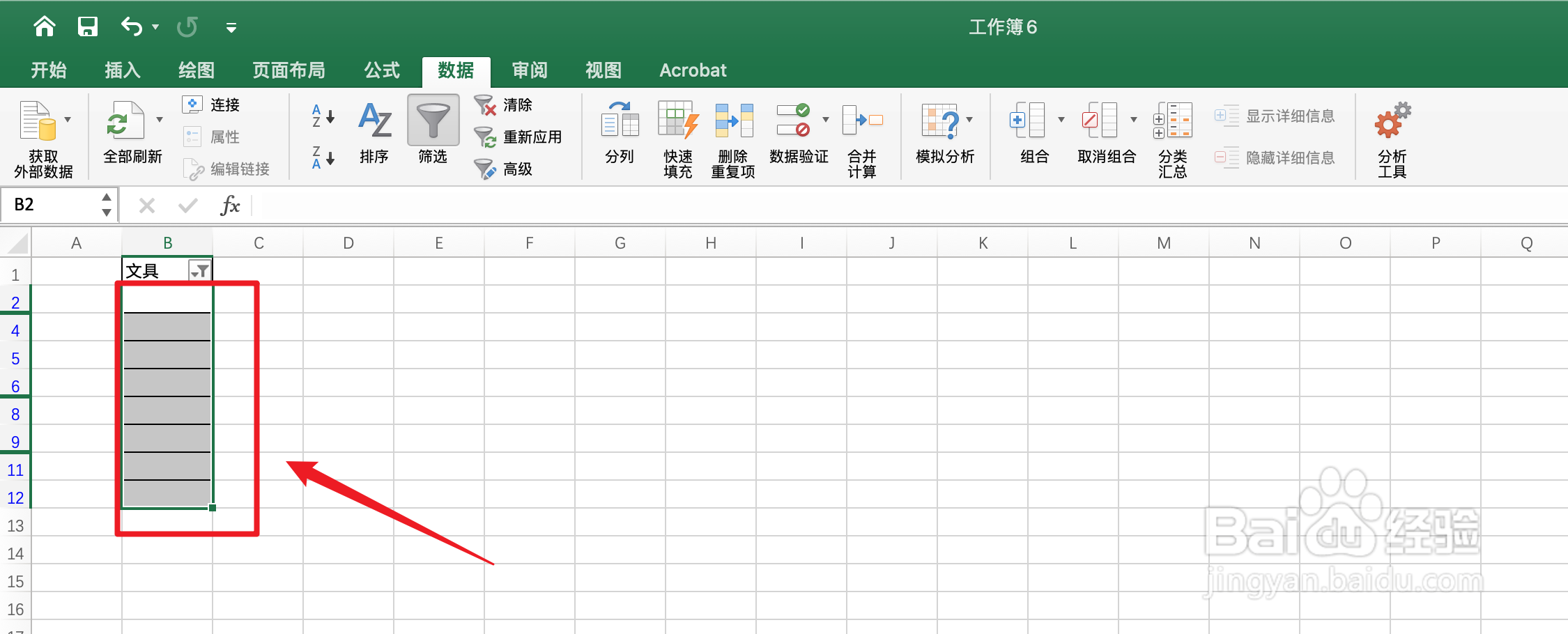Click the 编辑链接 button
The width and height of the screenshot is (1568, 634).
226,169
